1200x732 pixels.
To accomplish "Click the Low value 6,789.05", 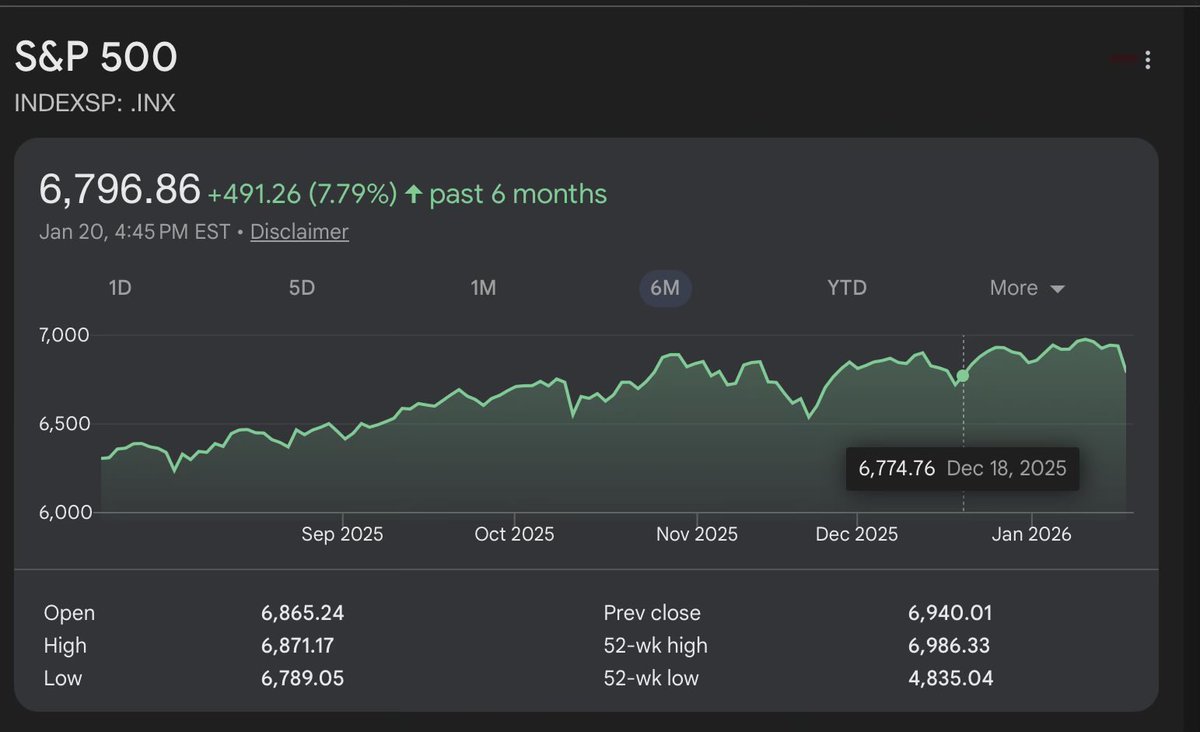I will [303, 678].
